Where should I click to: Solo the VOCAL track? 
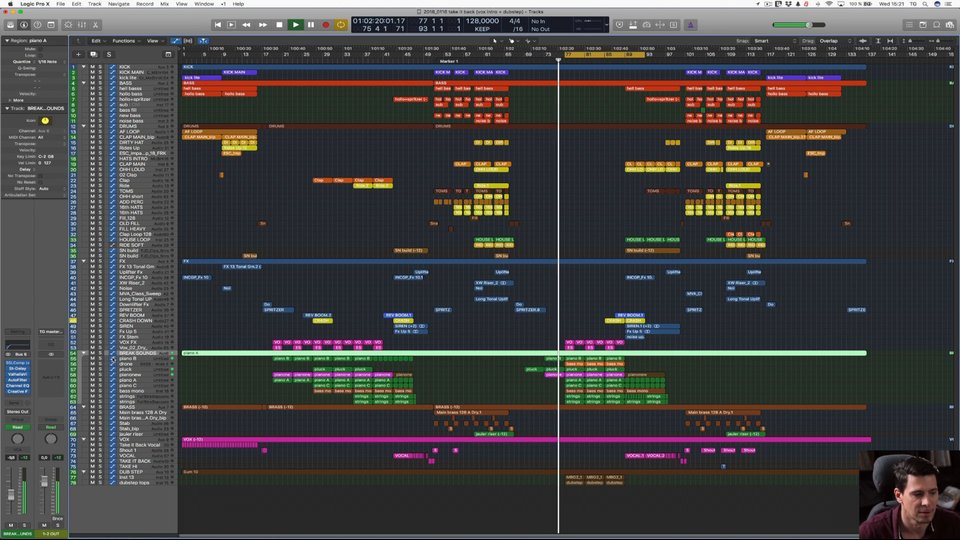point(100,456)
